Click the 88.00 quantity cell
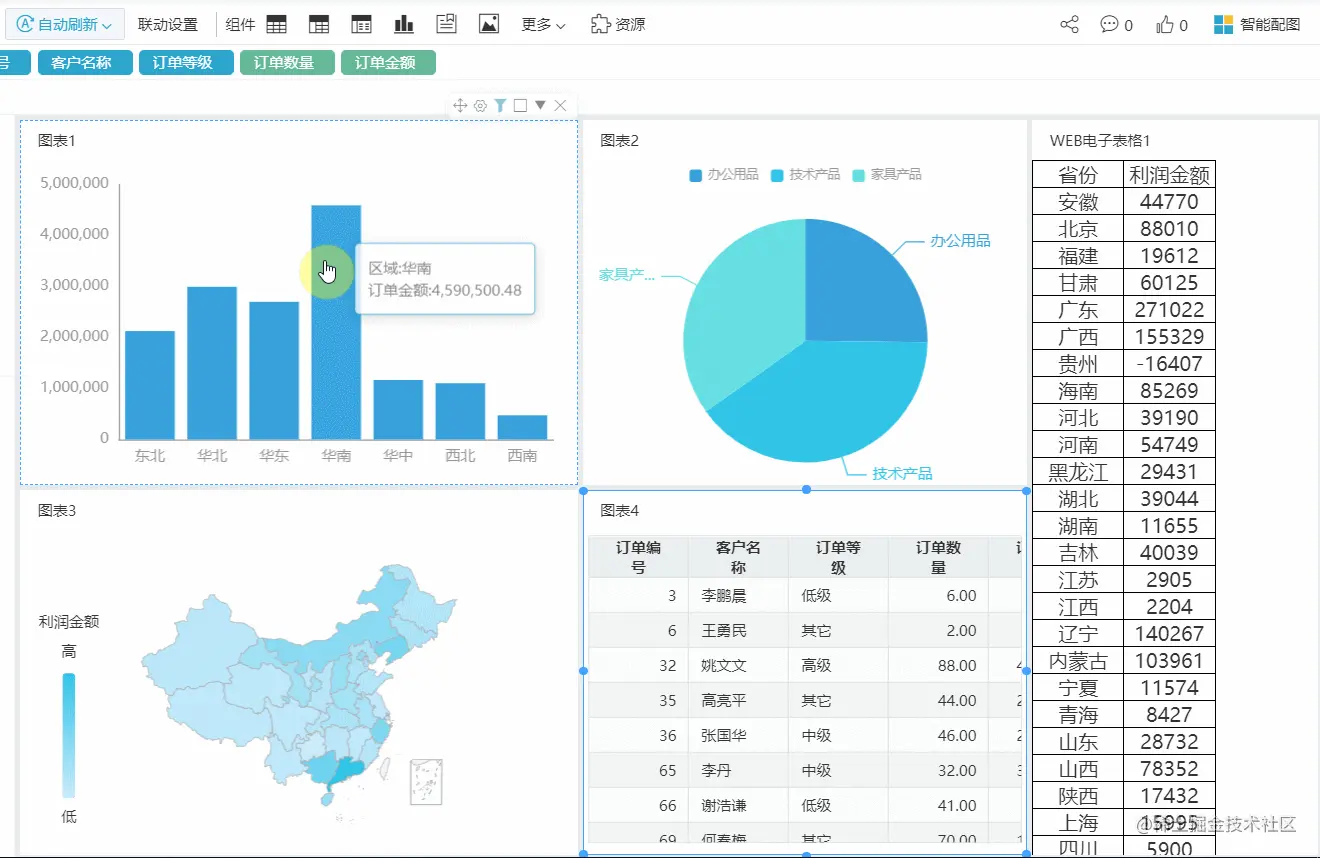Image resolution: width=1320 pixels, height=858 pixels. pos(938,666)
